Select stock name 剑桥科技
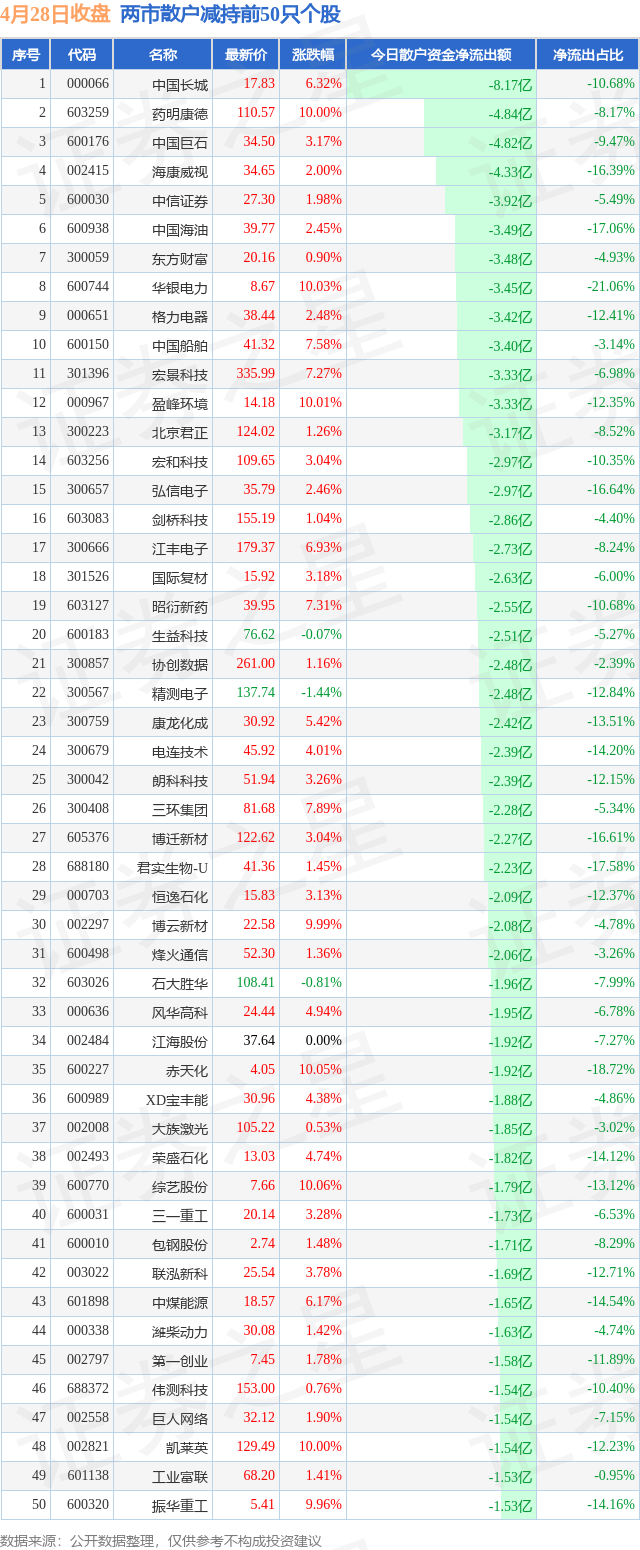Screen dimensions: 640x1550 (x=181, y=519)
